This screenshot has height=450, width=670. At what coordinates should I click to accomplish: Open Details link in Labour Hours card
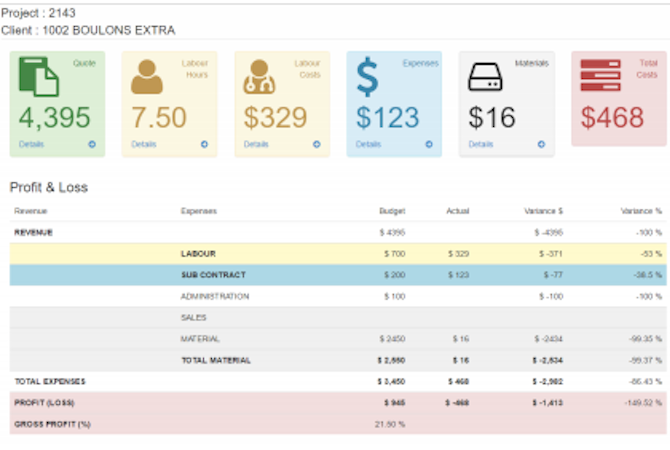(144, 144)
